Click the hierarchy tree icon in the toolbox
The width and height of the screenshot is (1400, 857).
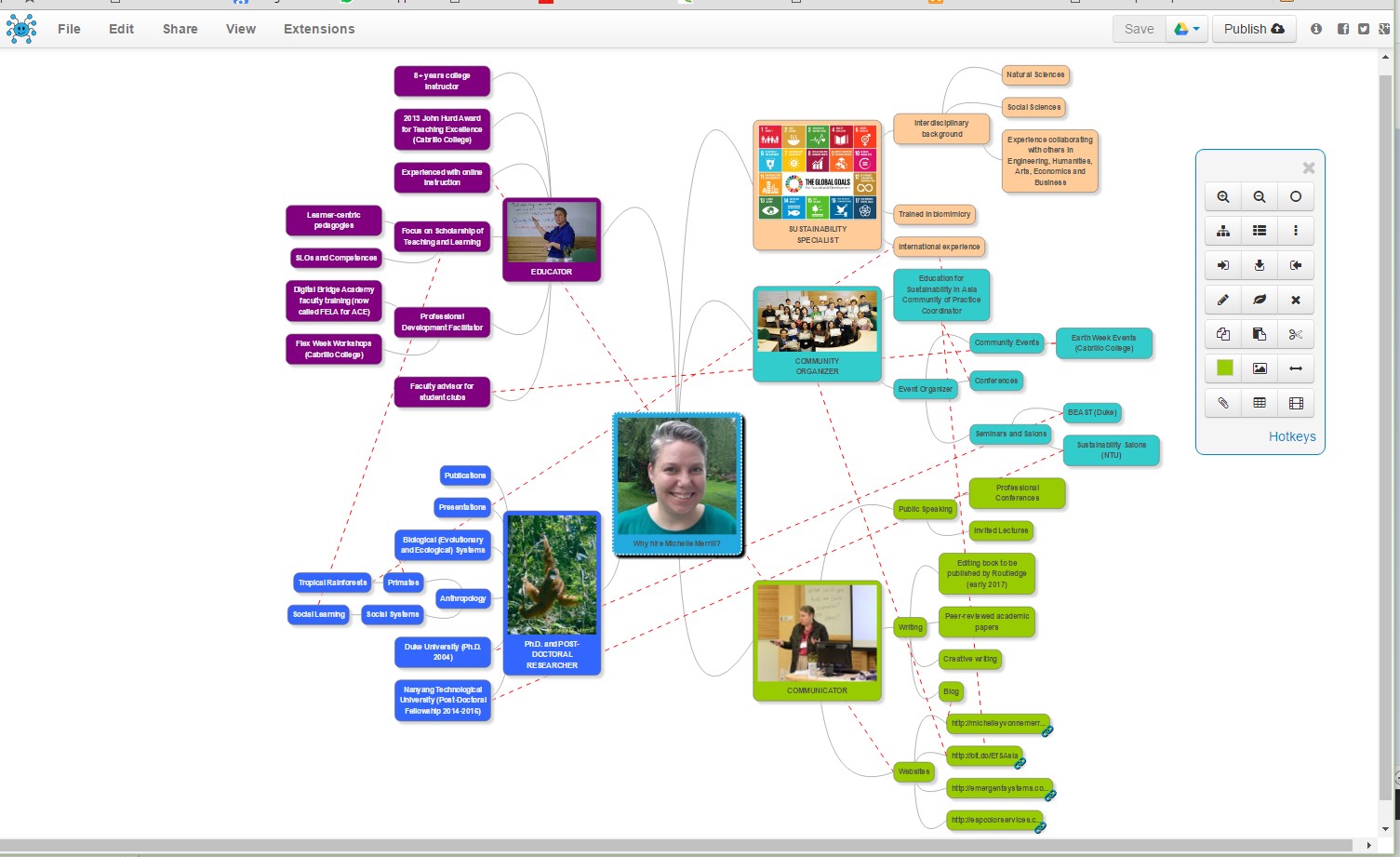click(1223, 231)
